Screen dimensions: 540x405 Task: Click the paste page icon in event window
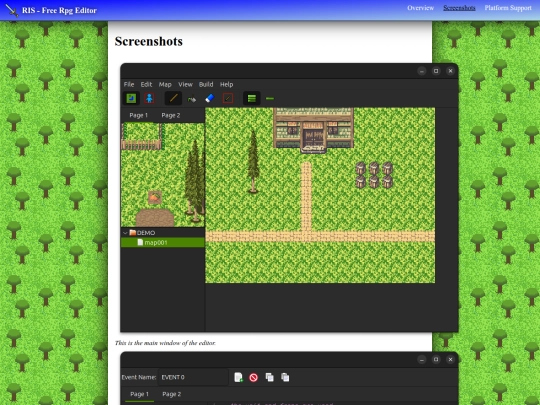pyautogui.click(x=285, y=377)
